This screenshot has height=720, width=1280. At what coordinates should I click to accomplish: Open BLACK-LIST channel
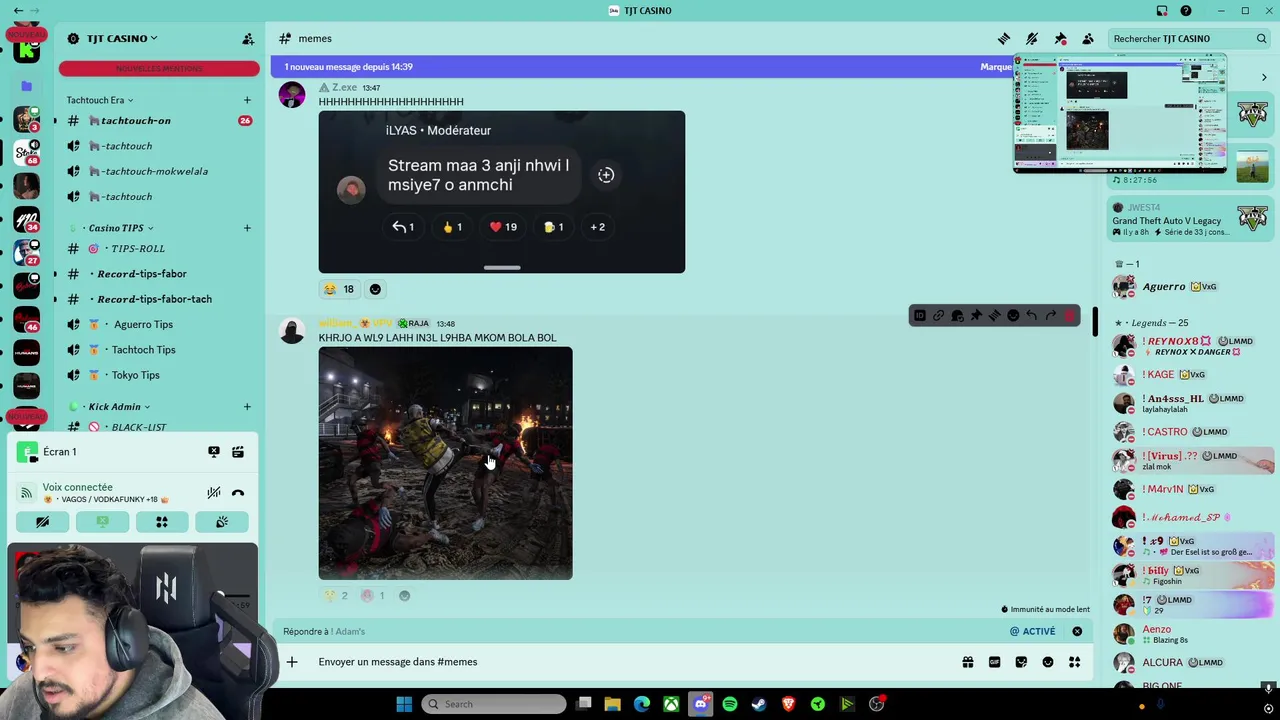click(x=160, y=427)
